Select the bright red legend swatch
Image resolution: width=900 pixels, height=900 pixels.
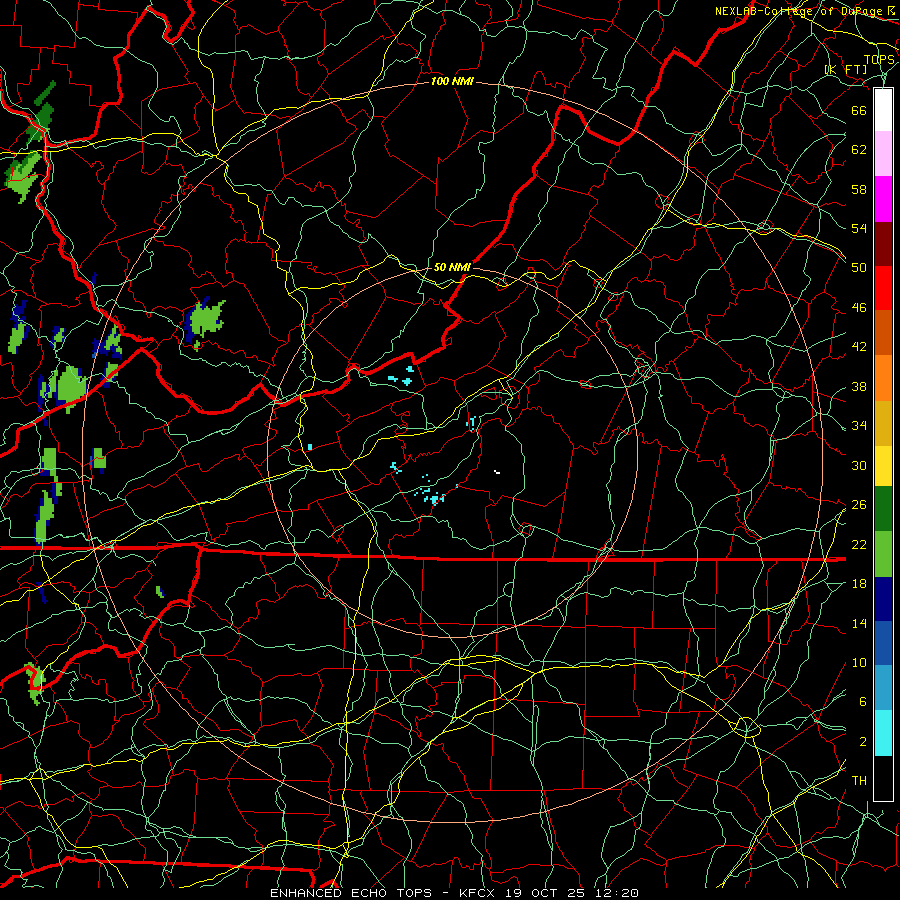pyautogui.click(x=883, y=288)
